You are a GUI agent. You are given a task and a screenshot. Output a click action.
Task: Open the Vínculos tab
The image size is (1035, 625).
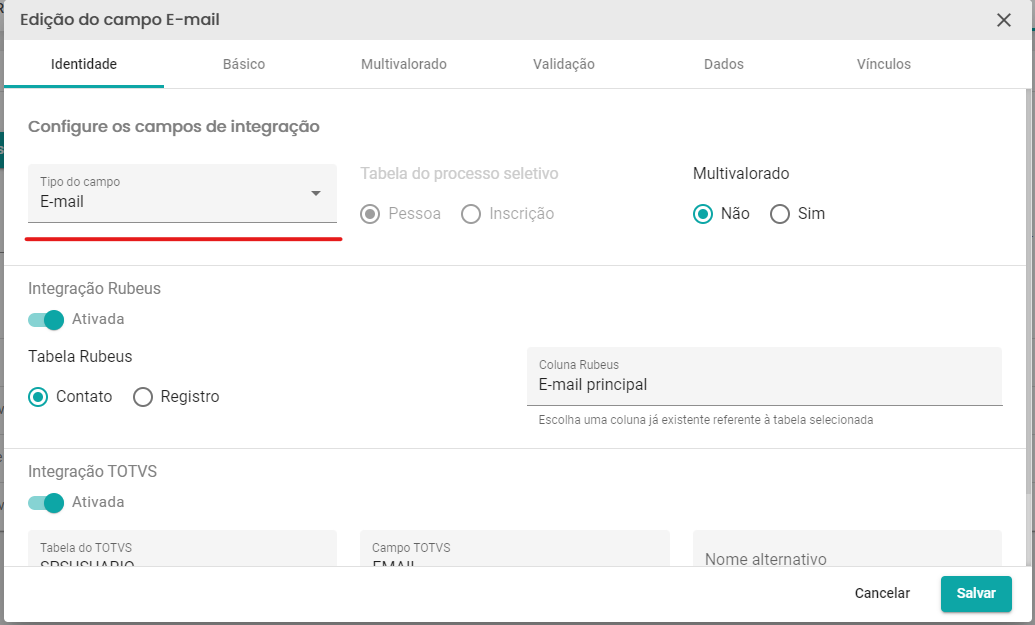click(x=883, y=64)
